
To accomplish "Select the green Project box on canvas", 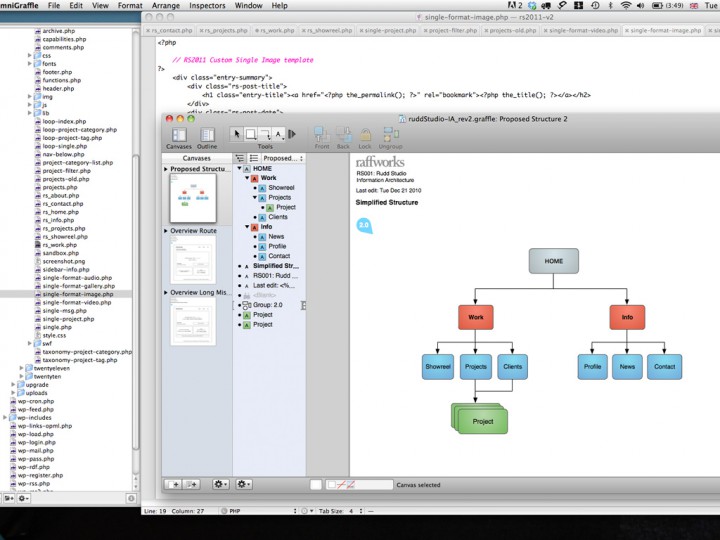I will point(482,421).
